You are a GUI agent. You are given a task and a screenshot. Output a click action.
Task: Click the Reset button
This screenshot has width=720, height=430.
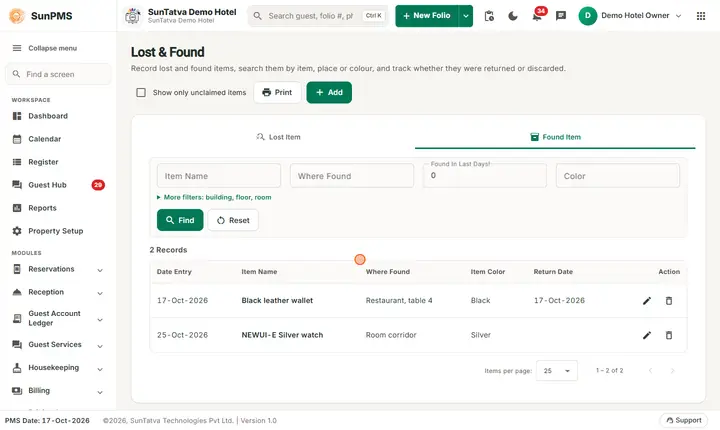233,221
